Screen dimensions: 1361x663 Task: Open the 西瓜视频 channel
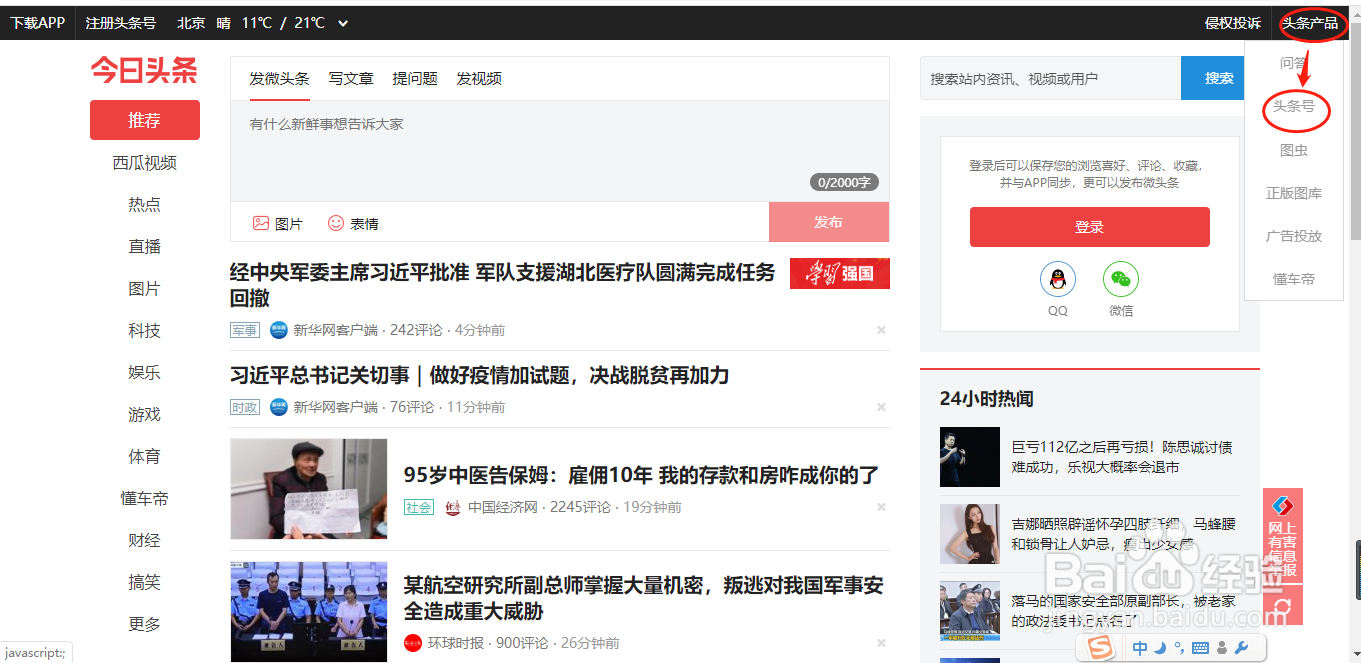pos(145,163)
